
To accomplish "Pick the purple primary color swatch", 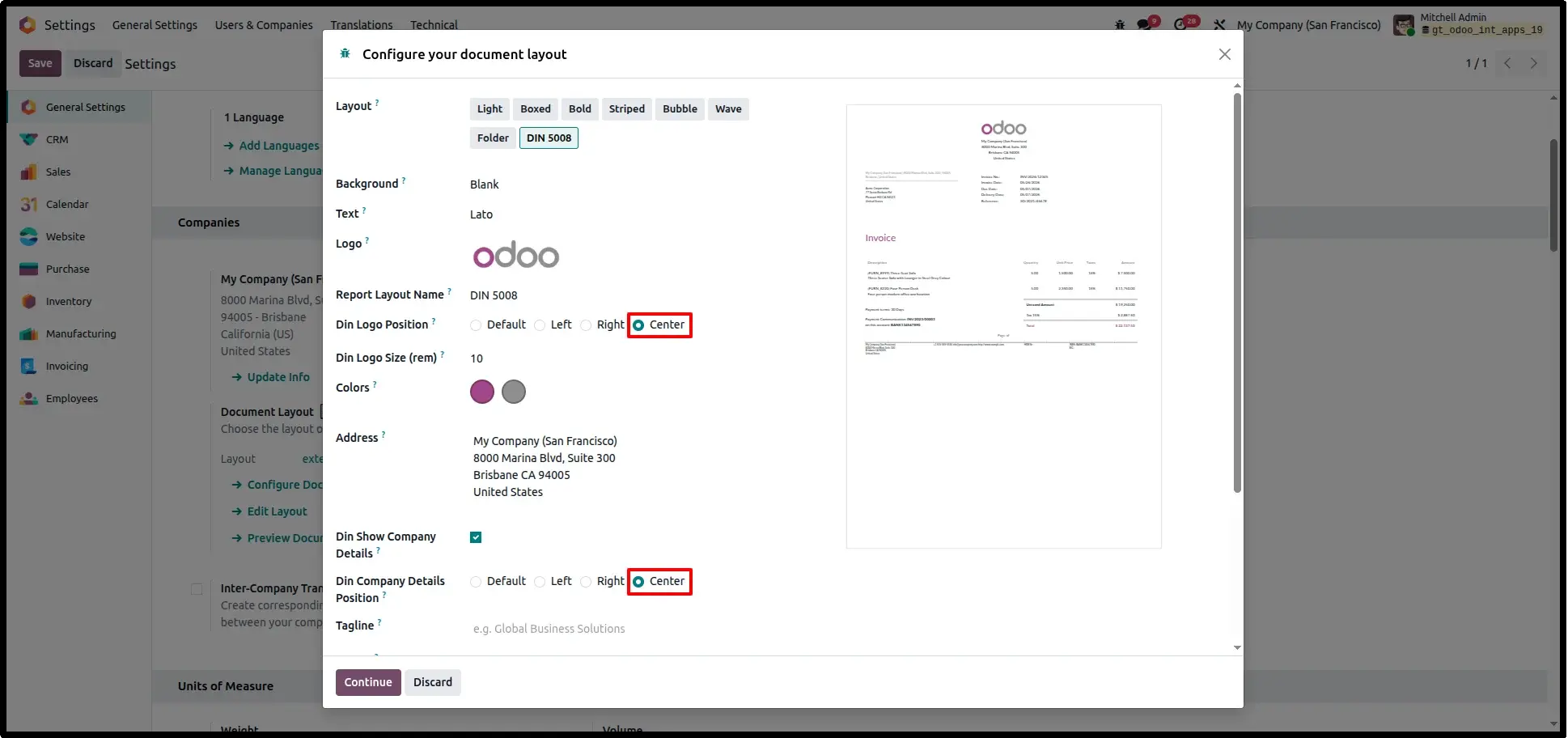I will (x=482, y=392).
